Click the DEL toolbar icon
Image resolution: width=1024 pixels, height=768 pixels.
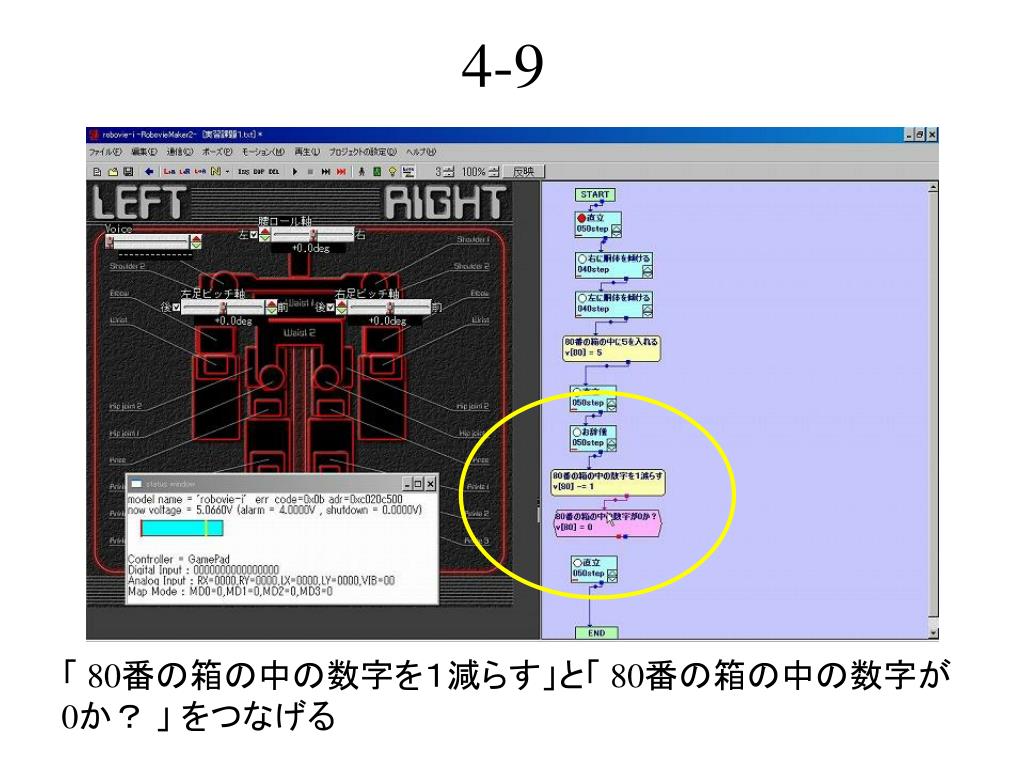(274, 172)
